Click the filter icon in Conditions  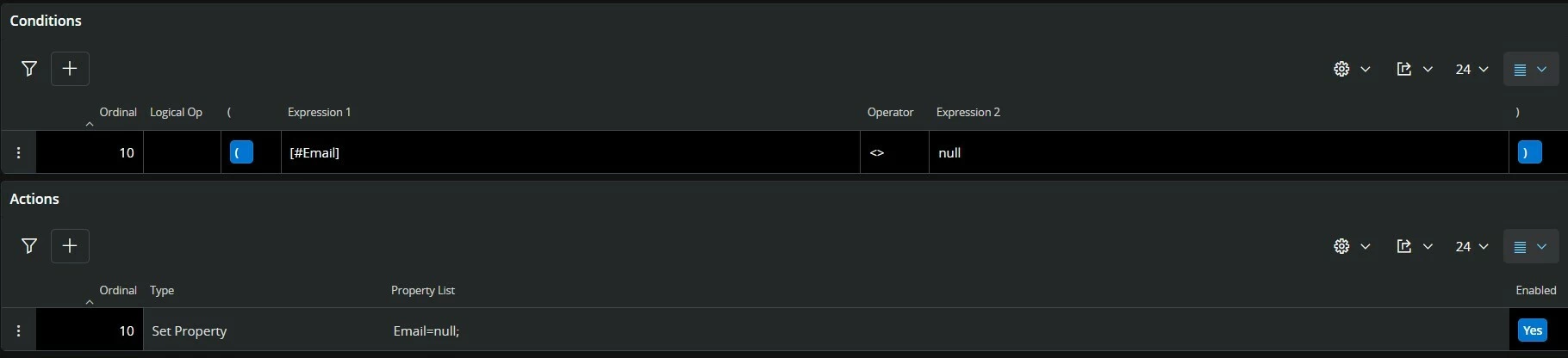coord(29,69)
